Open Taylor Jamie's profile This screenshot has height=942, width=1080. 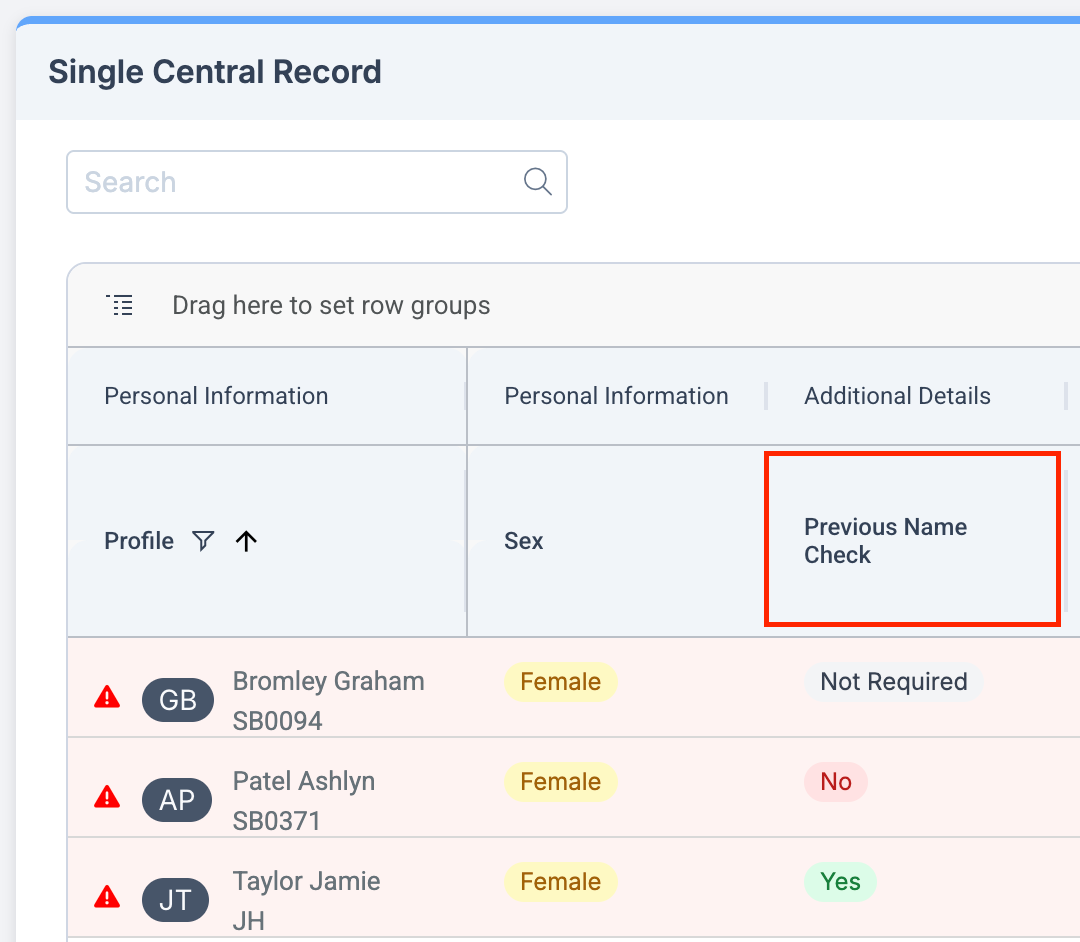(307, 881)
